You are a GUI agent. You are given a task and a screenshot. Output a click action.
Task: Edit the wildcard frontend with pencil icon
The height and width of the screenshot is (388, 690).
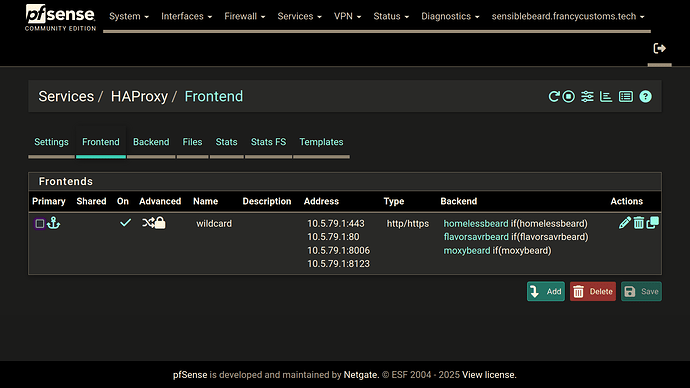(x=624, y=223)
